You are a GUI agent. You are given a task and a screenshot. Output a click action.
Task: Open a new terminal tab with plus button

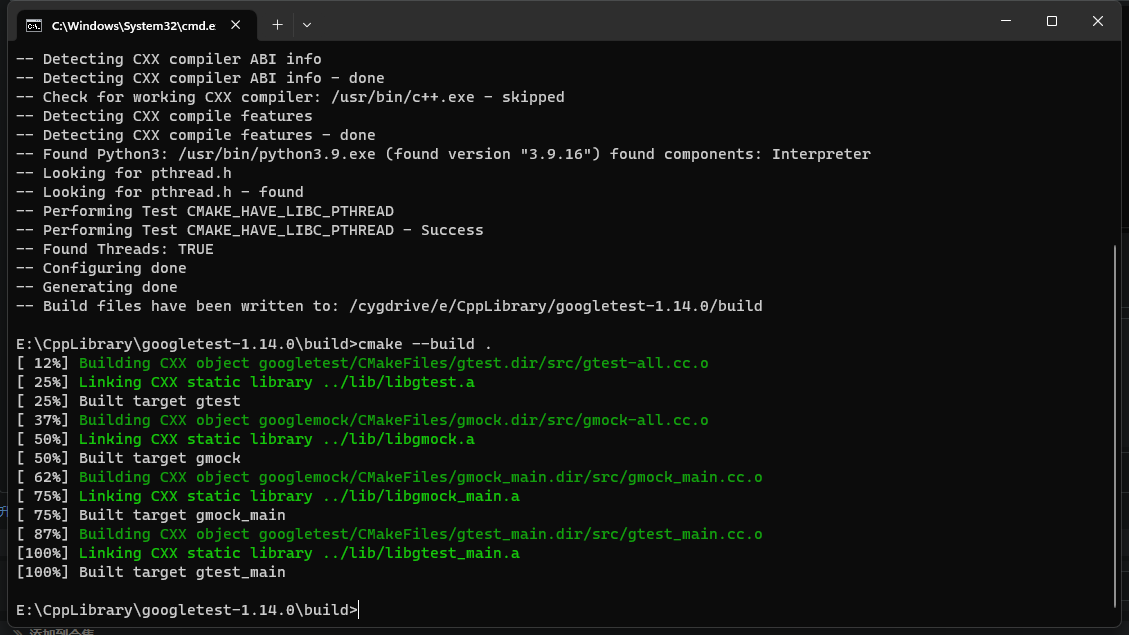[277, 24]
